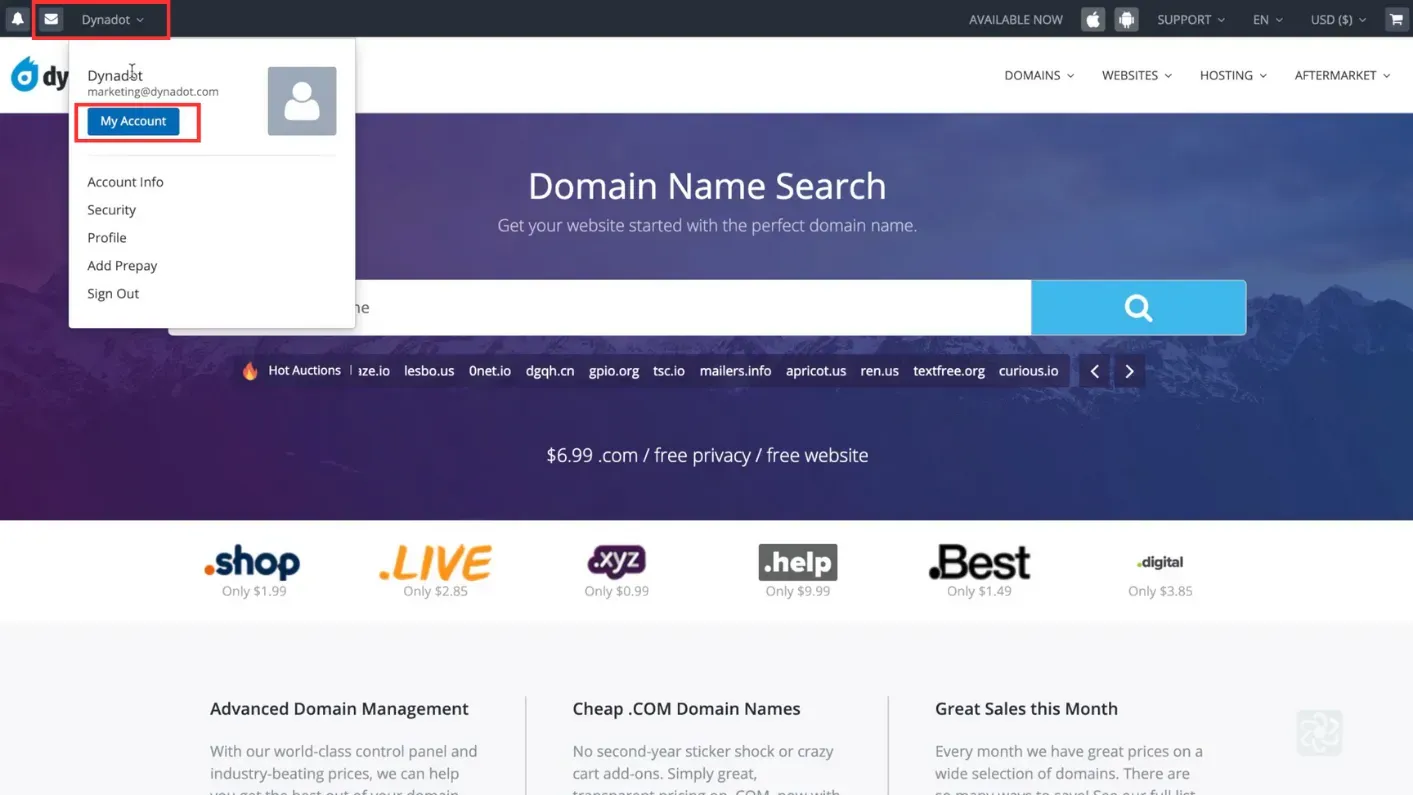Screen dimensions: 1413x795
Task: Click the profile avatar placeholder image
Action: pyautogui.click(x=302, y=101)
